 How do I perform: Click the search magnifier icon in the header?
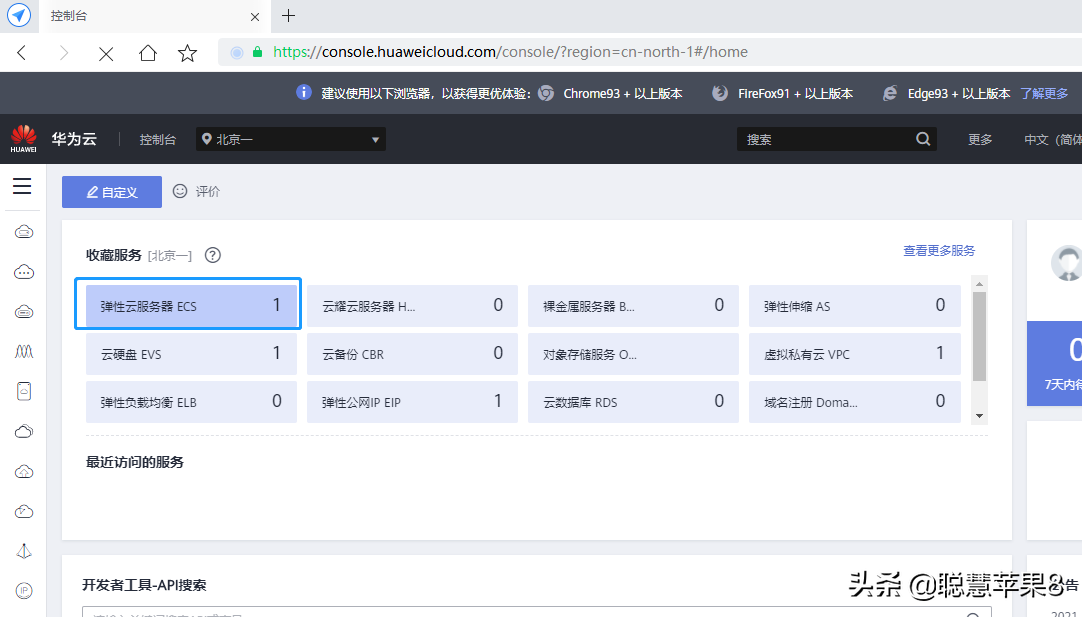[923, 139]
